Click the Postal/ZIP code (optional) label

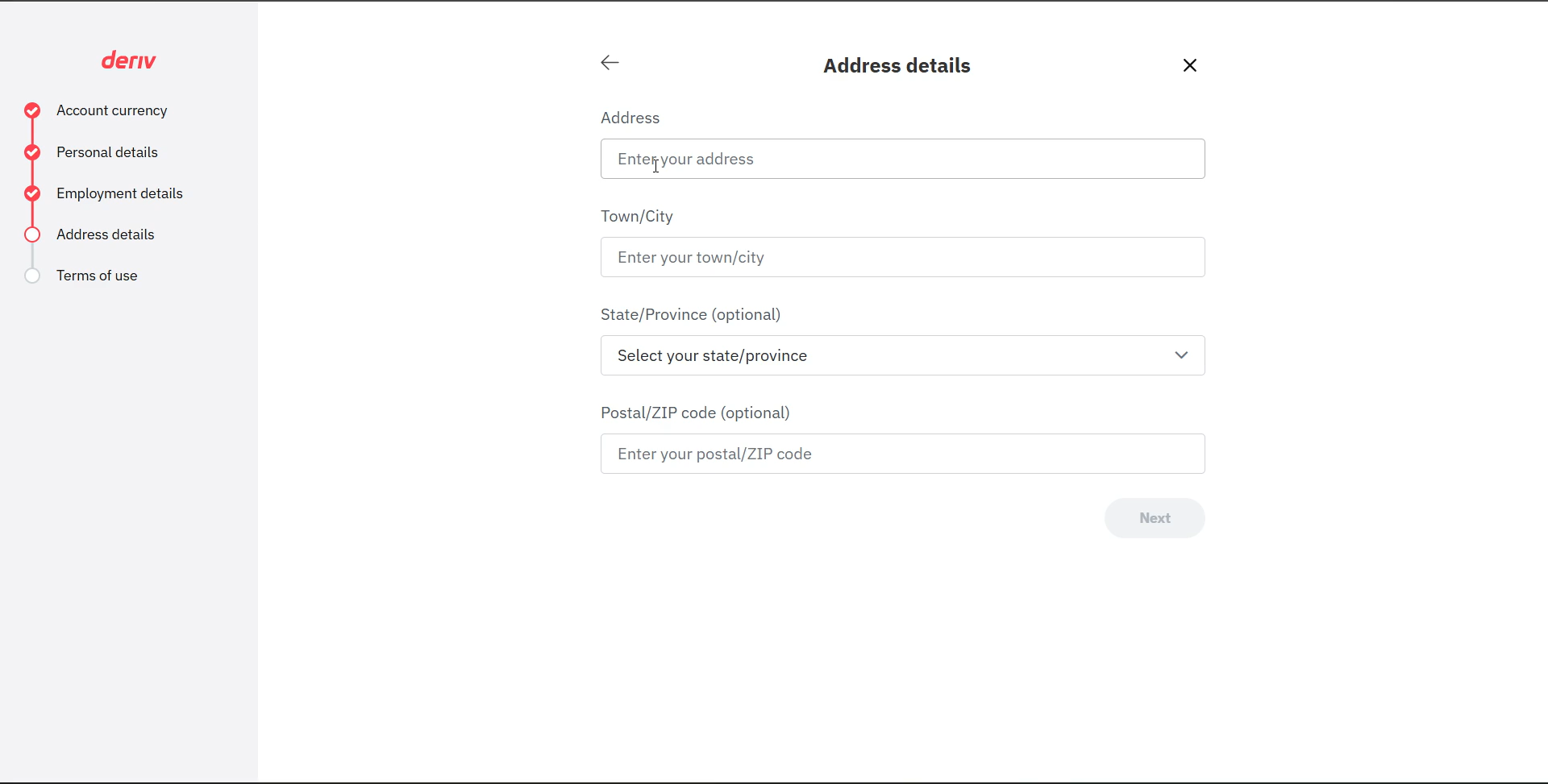tap(695, 413)
